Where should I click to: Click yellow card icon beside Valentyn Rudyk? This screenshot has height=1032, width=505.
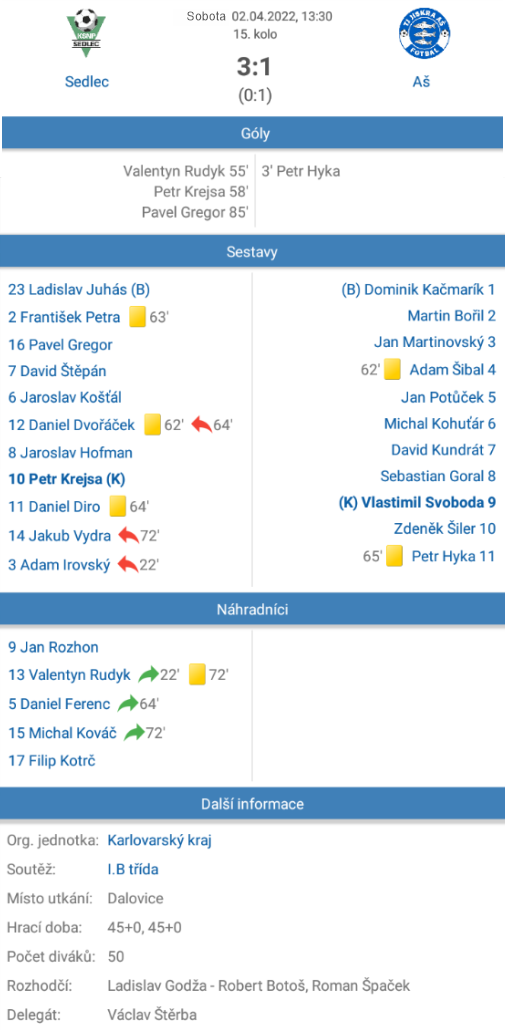[x=198, y=675]
